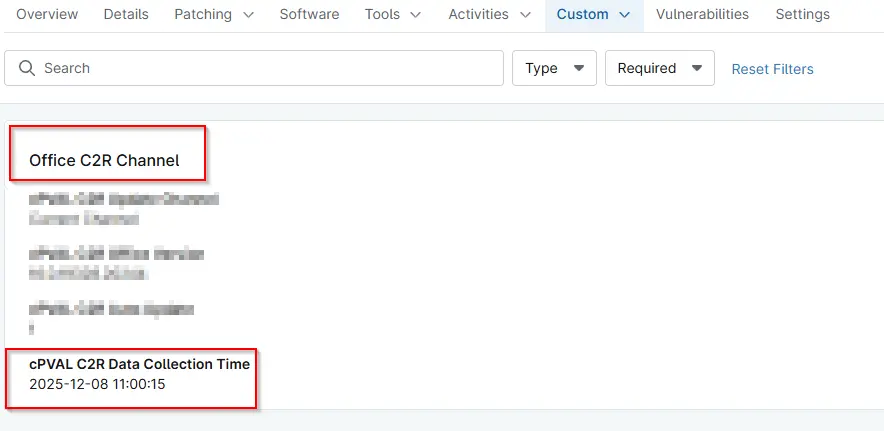Navigate to the Vulnerabilities tab
Image resolution: width=884 pixels, height=431 pixels.
click(x=702, y=14)
